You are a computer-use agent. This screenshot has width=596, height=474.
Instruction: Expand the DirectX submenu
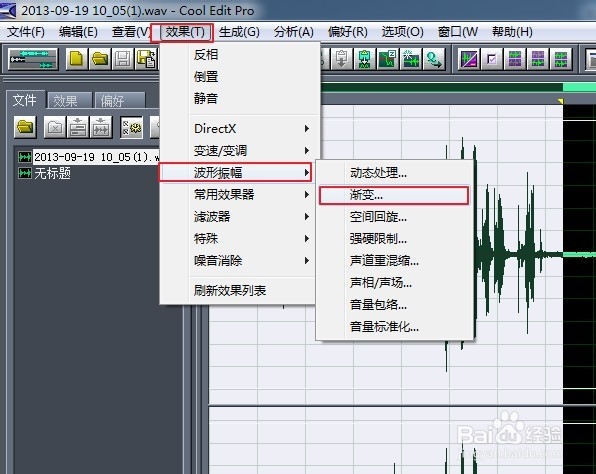pyautogui.click(x=239, y=128)
